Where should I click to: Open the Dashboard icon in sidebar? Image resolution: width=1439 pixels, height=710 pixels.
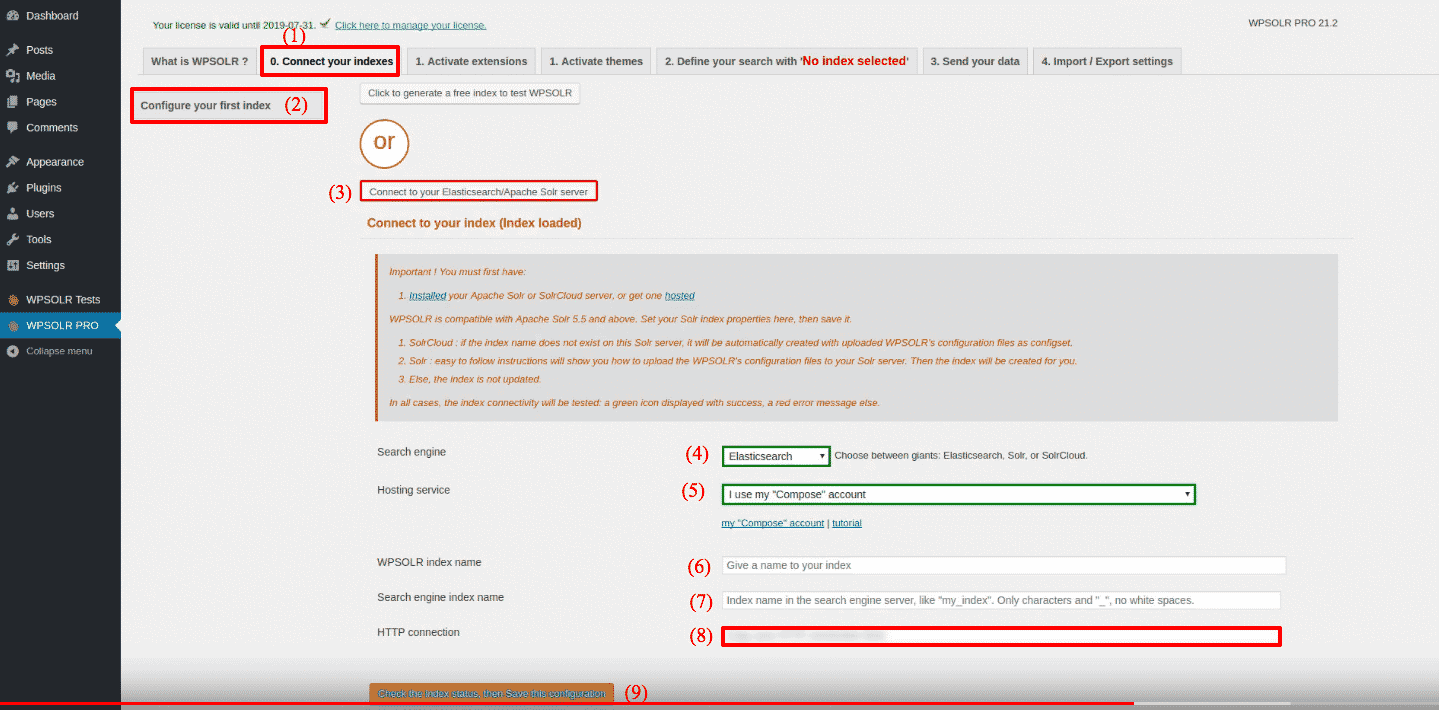[13, 16]
